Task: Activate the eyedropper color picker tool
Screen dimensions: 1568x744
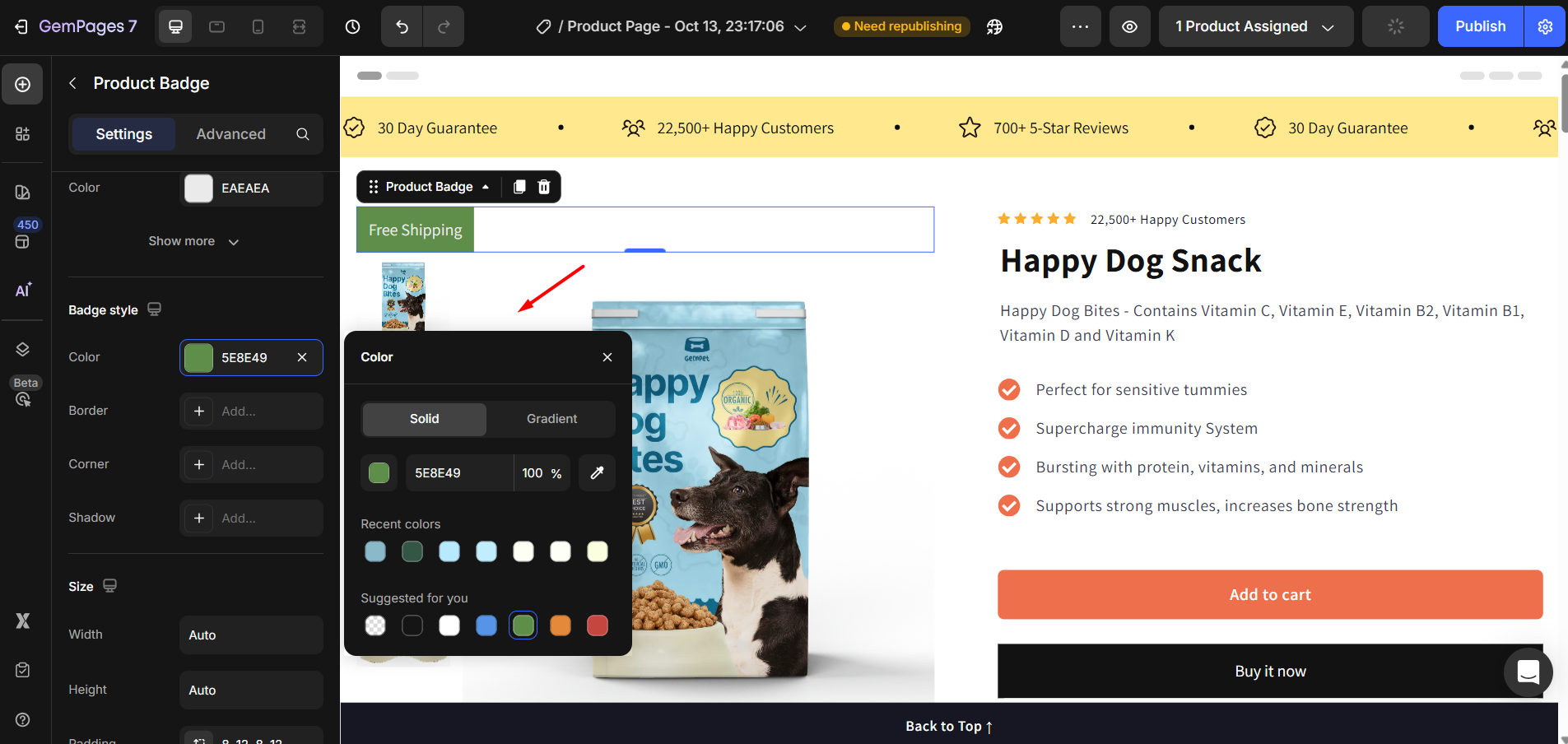Action: pyautogui.click(x=596, y=473)
